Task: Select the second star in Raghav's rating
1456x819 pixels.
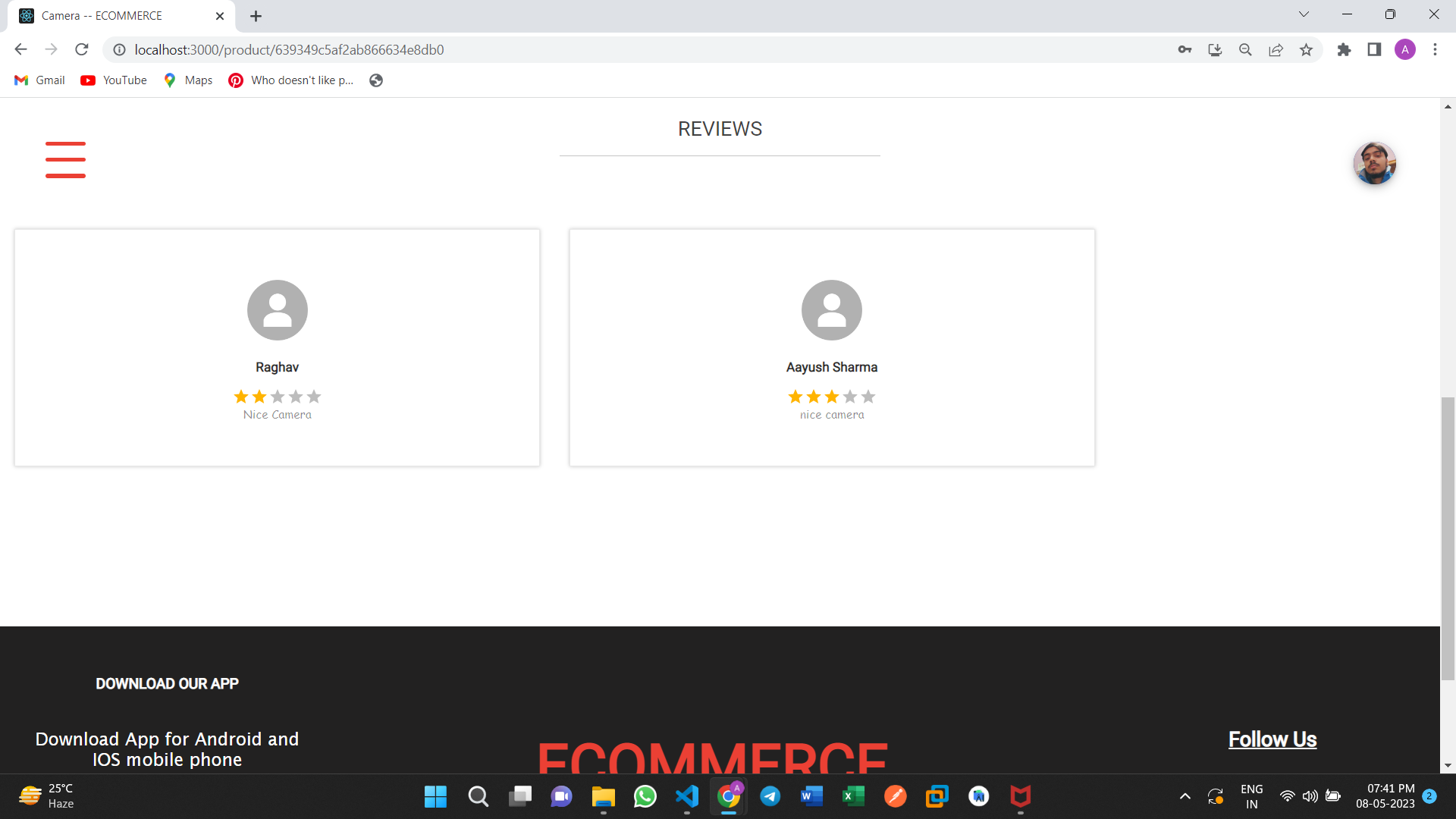Action: pyautogui.click(x=259, y=397)
